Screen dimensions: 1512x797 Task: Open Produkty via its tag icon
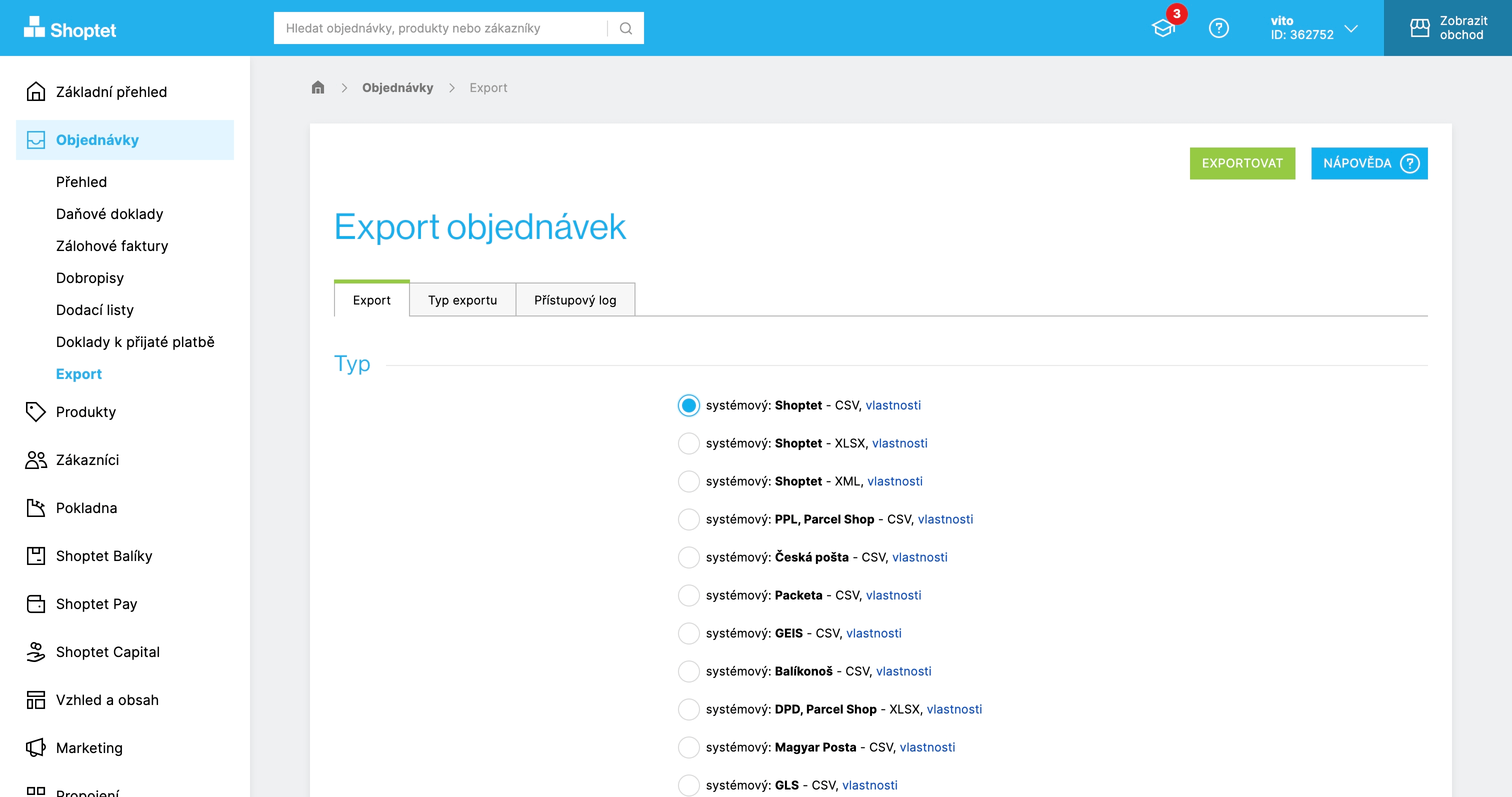(x=35, y=411)
